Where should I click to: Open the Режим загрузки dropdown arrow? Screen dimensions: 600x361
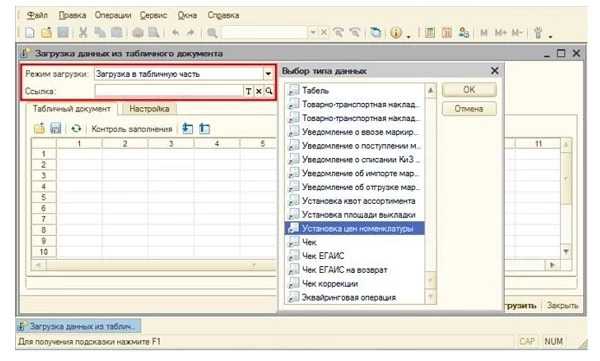(x=268, y=74)
